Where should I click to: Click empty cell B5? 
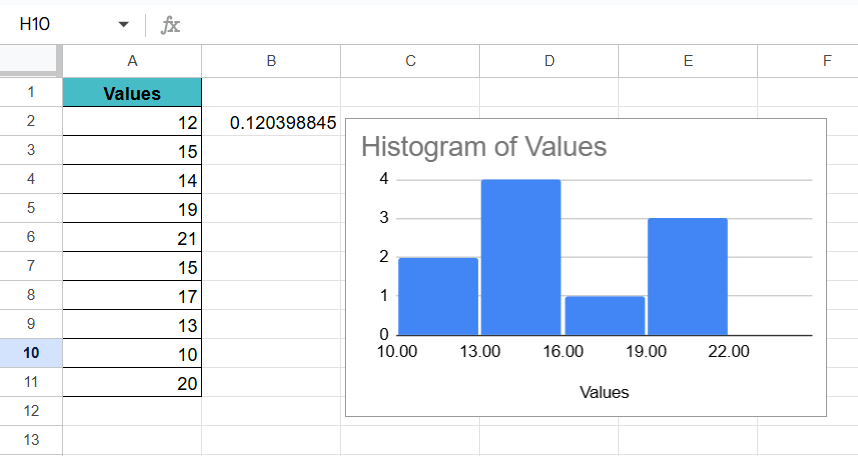(271, 208)
